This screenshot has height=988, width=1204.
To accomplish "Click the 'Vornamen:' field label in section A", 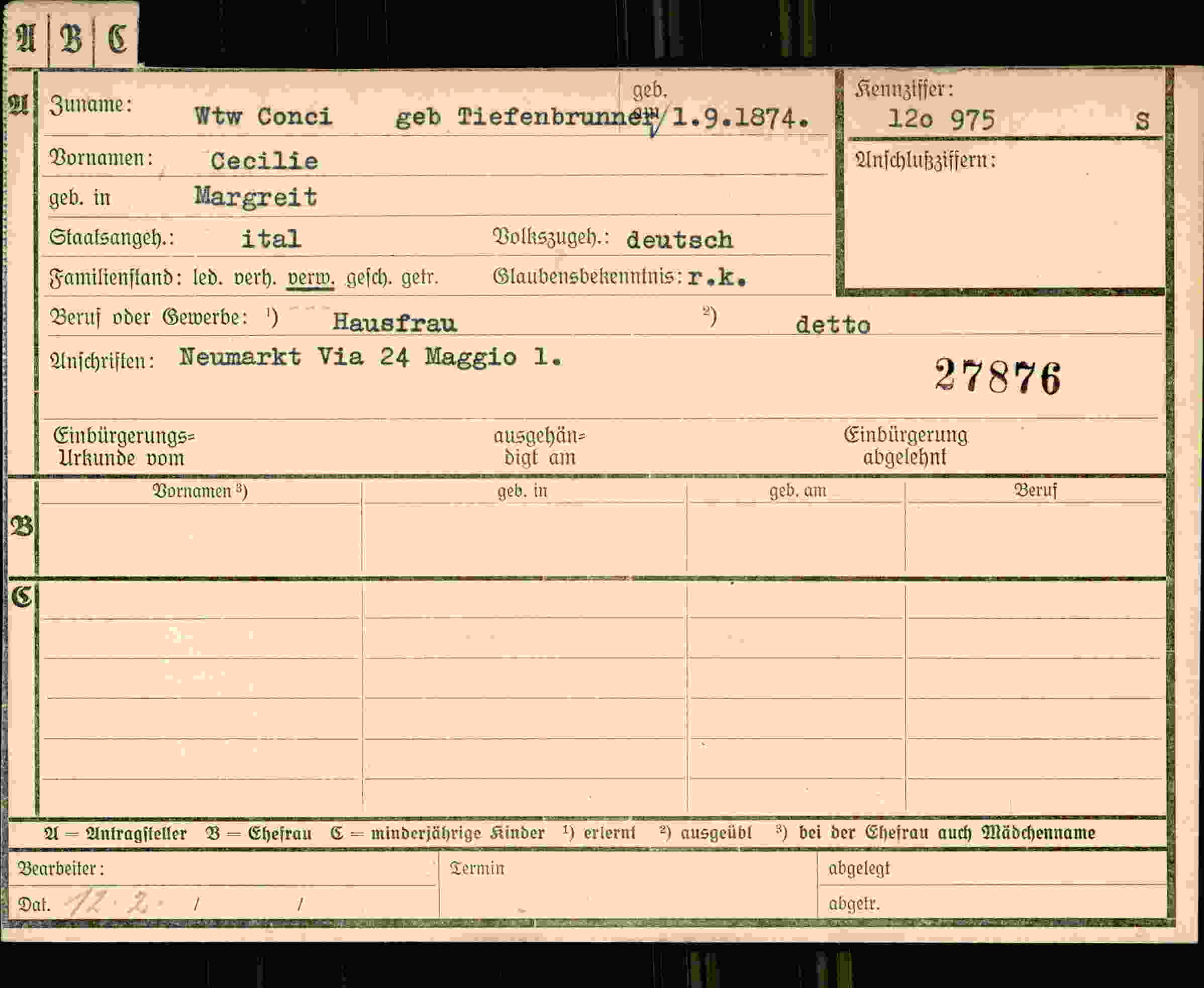I will (x=102, y=158).
